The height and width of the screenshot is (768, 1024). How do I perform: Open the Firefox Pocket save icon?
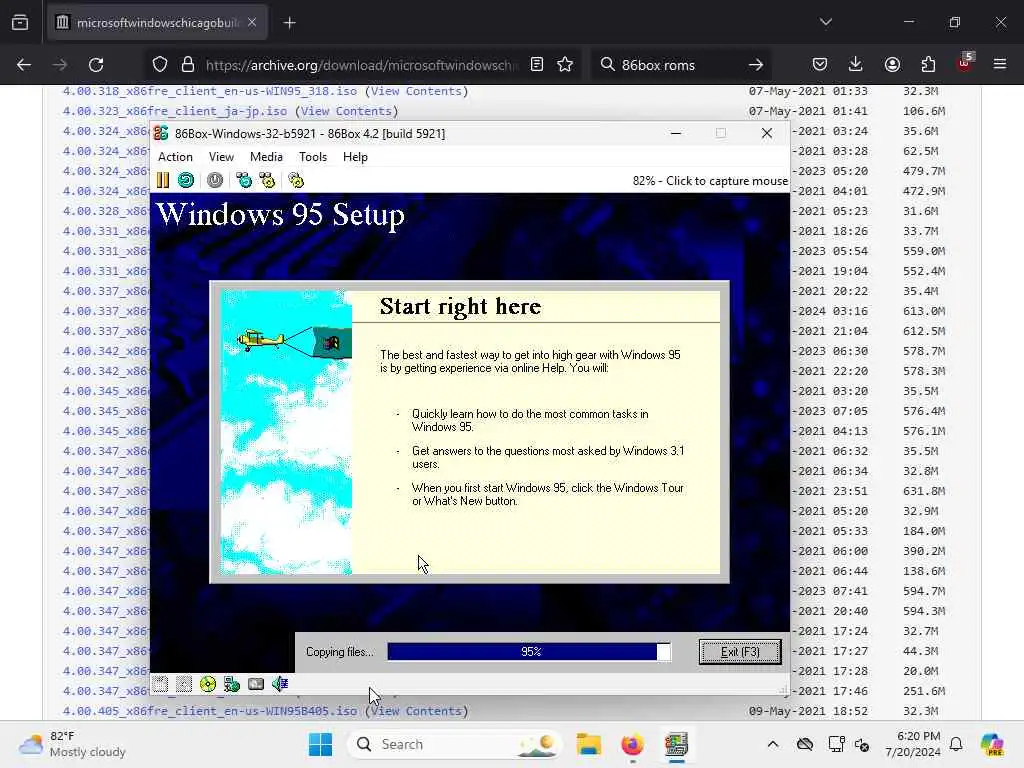820,64
